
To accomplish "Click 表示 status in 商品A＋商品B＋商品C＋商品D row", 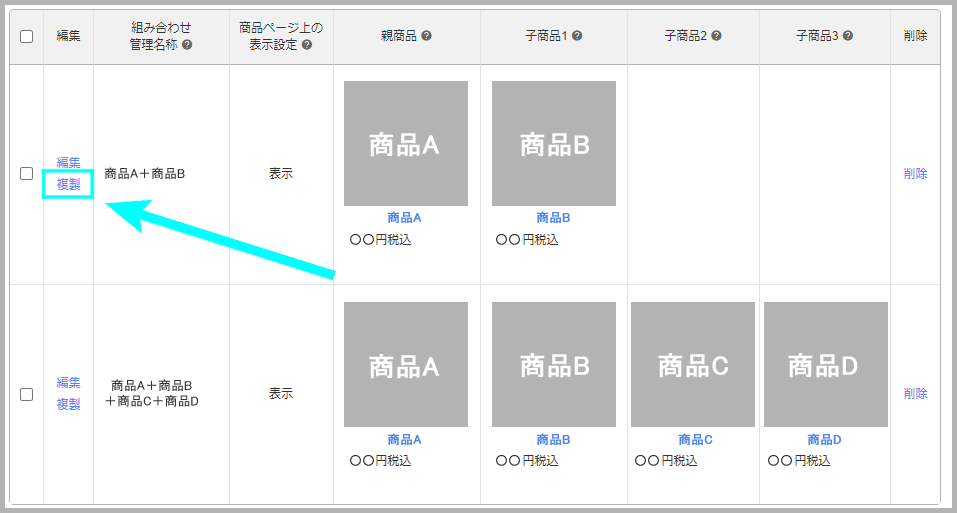I will click(x=281, y=393).
